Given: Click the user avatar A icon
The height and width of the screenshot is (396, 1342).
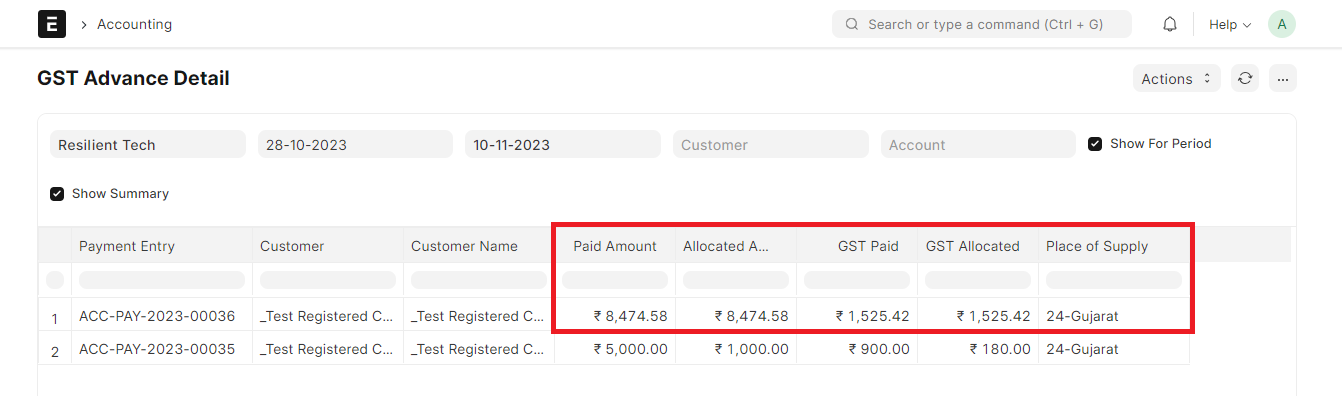Looking at the screenshot, I should [x=1282, y=24].
